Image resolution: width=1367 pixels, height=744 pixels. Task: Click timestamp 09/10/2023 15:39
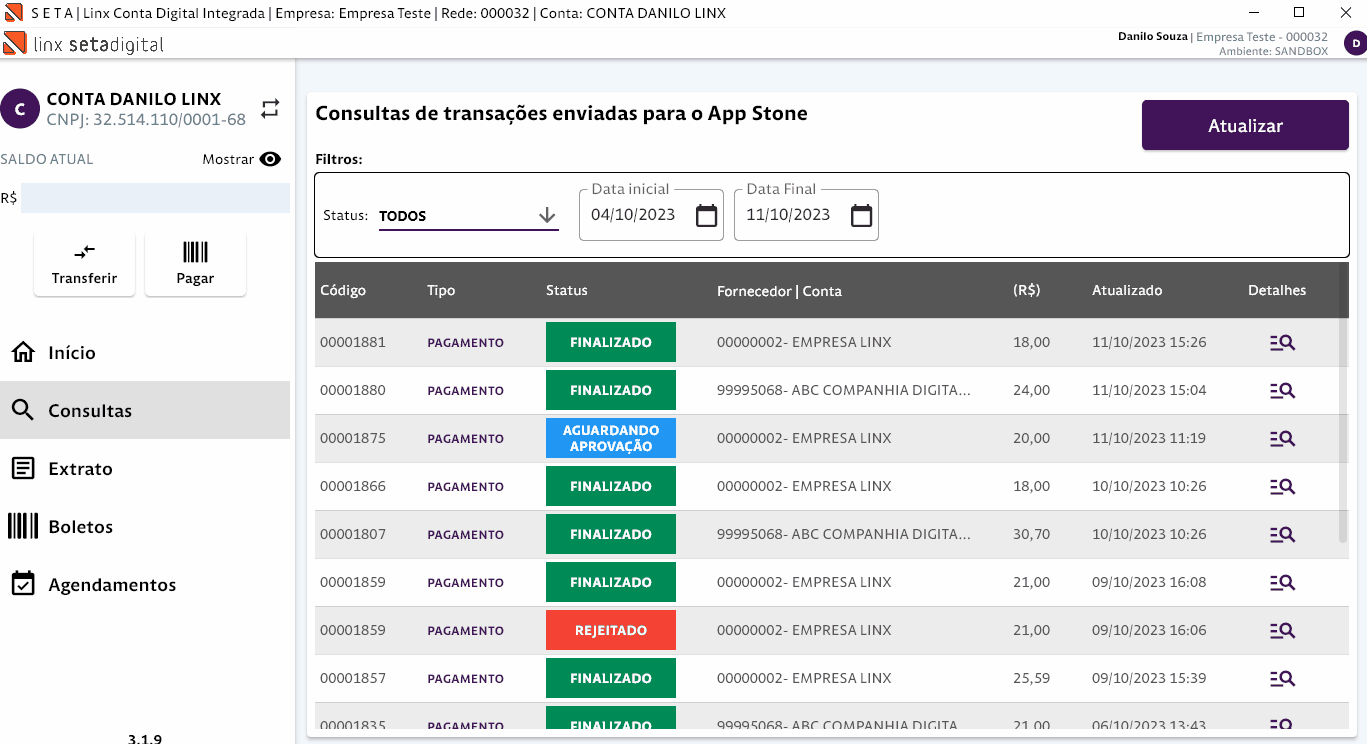1149,679
